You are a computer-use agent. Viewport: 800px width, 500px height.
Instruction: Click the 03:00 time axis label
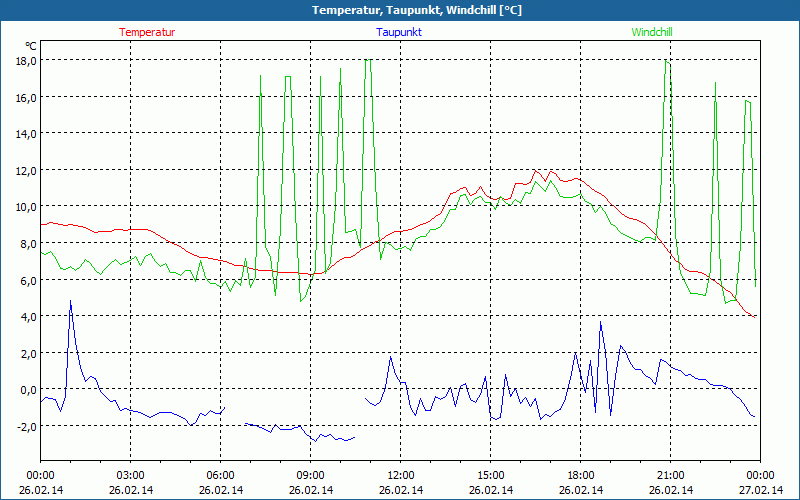click(x=131, y=476)
